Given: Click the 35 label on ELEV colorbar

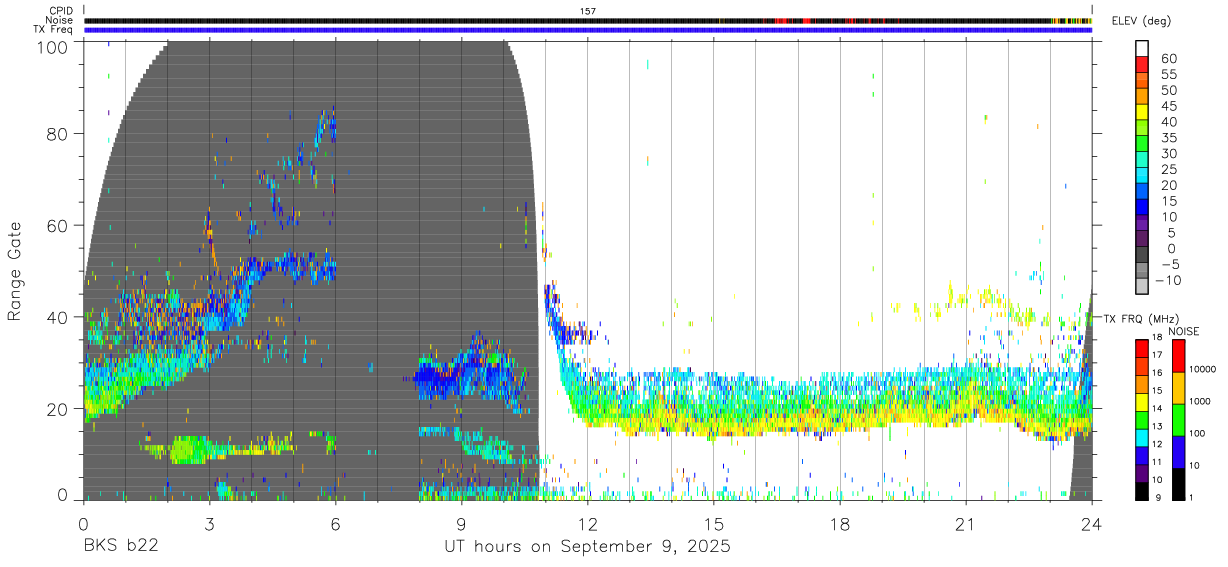Looking at the screenshot, I should (x=1170, y=138).
